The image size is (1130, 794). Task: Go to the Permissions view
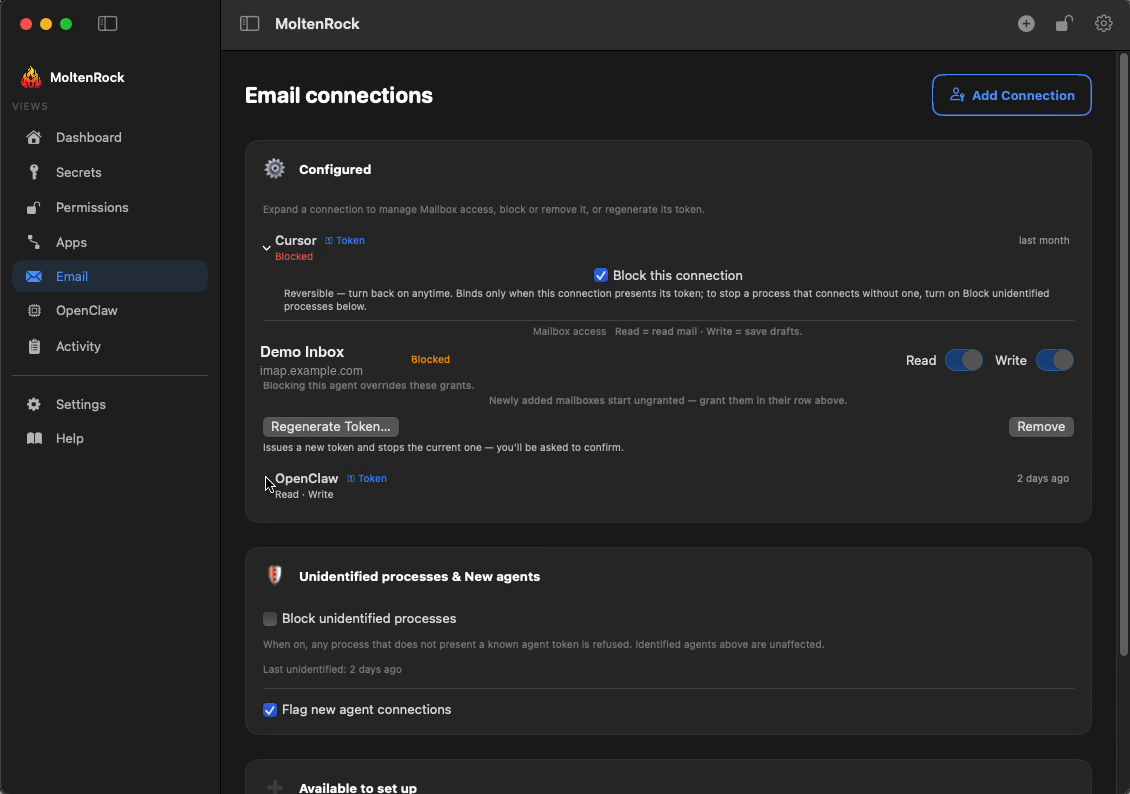[110, 208]
